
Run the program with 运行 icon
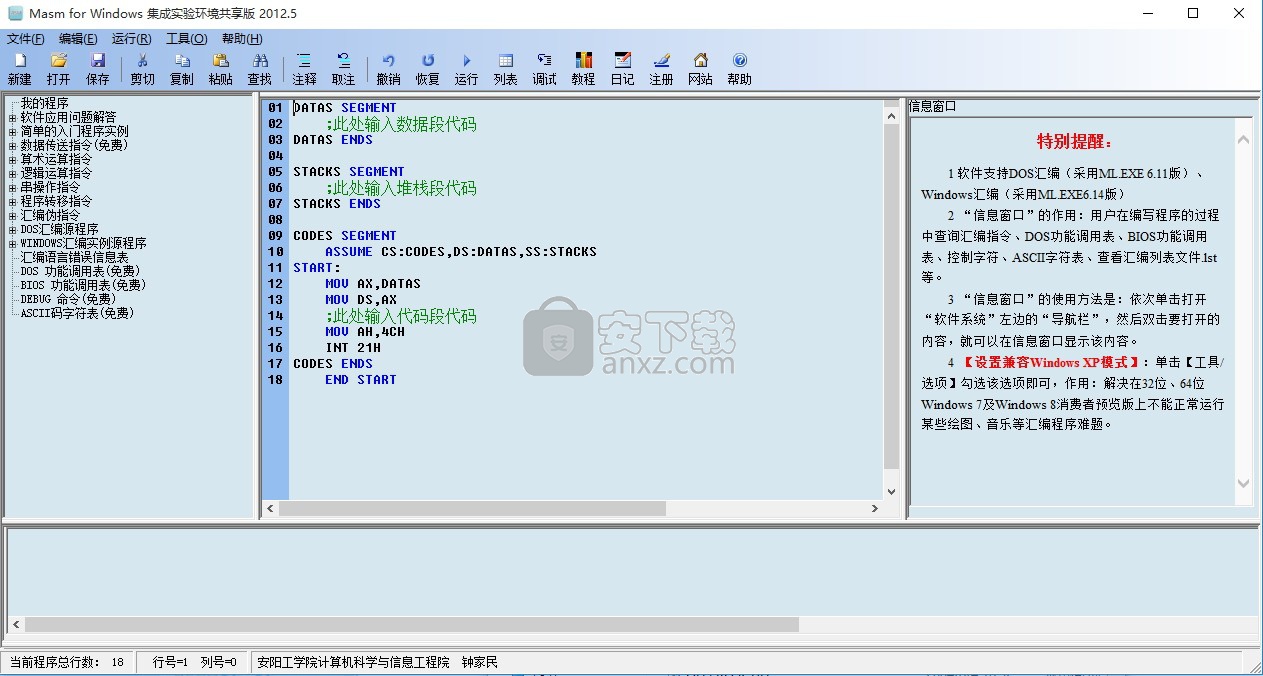466,69
